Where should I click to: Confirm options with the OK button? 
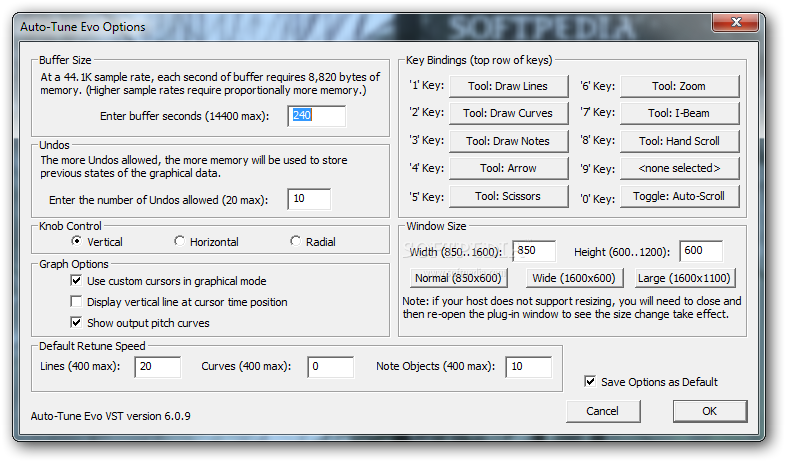coord(710,411)
